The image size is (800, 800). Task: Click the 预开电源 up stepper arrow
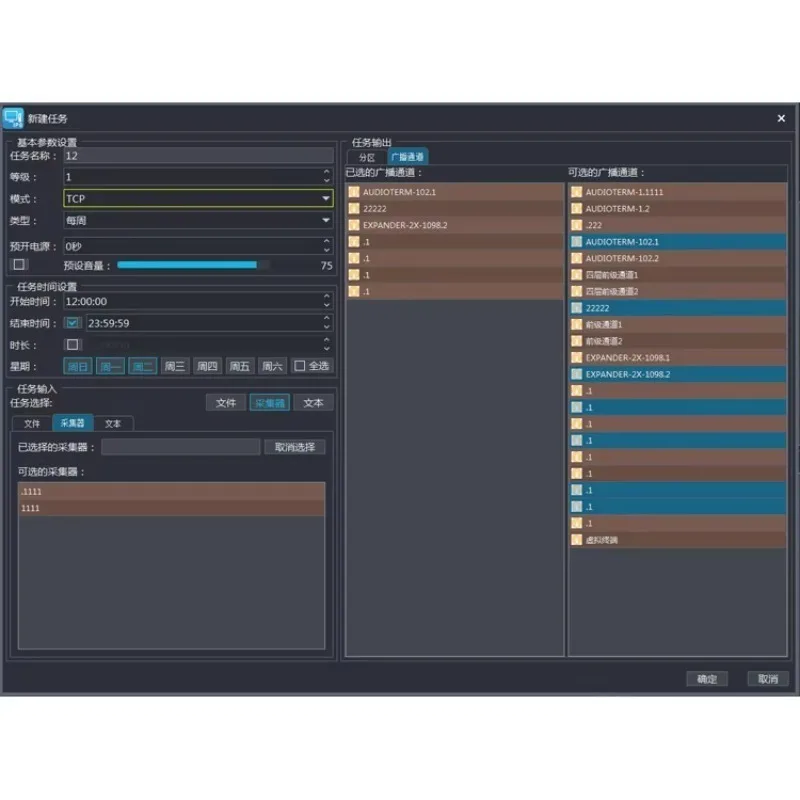tap(327, 240)
